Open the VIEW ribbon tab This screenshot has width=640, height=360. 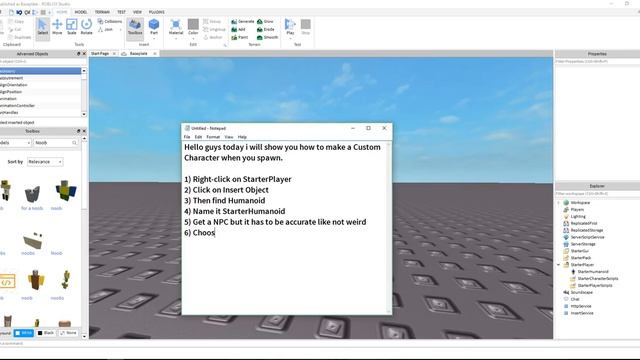click(138, 12)
